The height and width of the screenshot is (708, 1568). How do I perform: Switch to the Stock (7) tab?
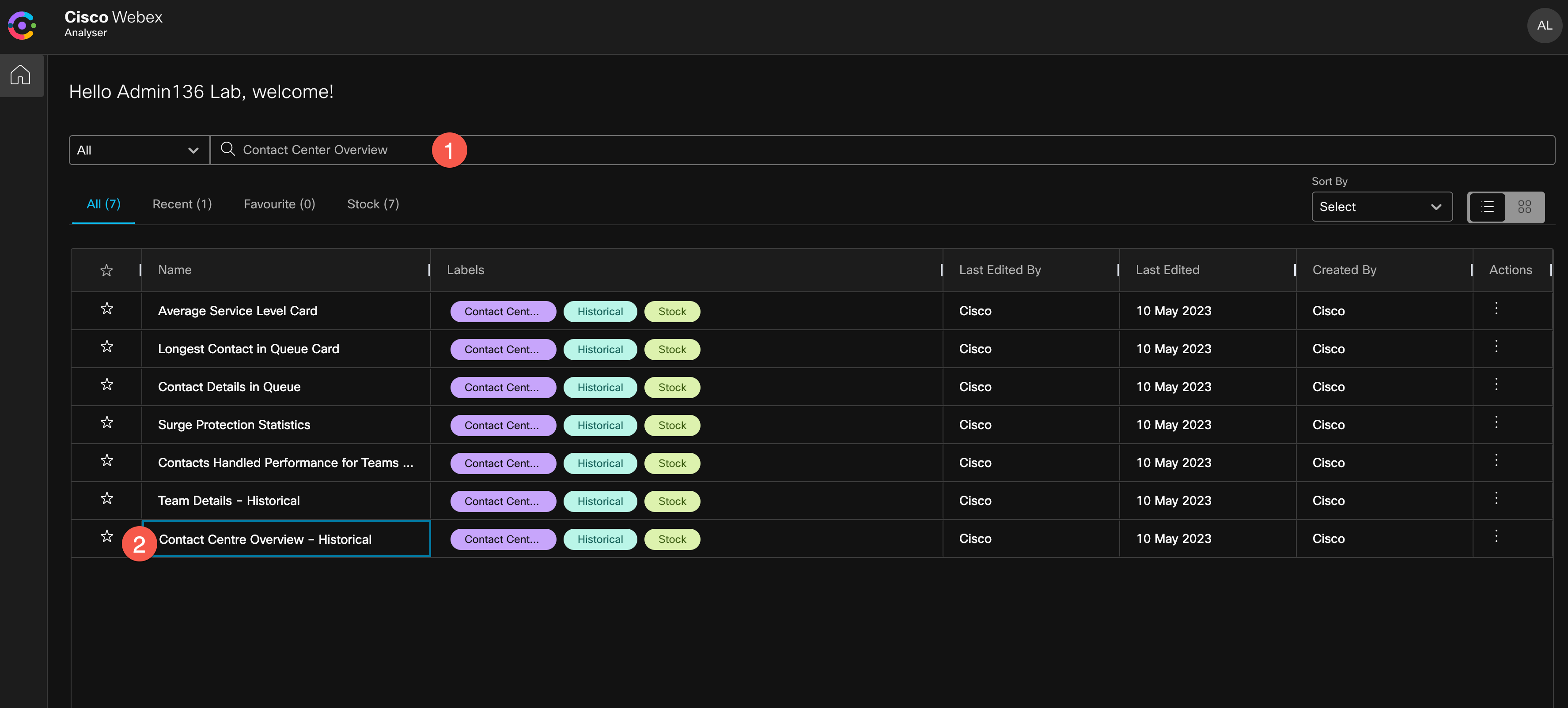[x=372, y=204]
